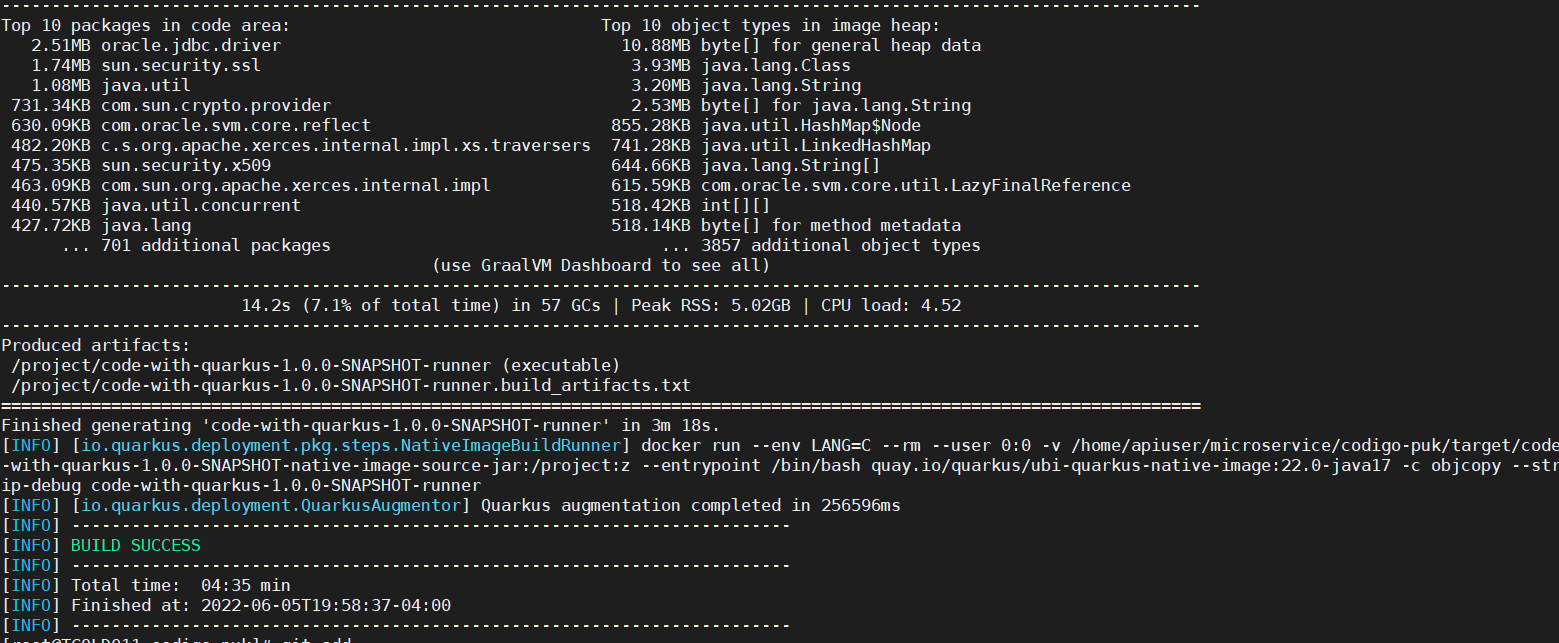The image size is (1559, 643).
Task: Click 'java.lang.String[]' heap entry
Action: pyautogui.click(x=791, y=166)
